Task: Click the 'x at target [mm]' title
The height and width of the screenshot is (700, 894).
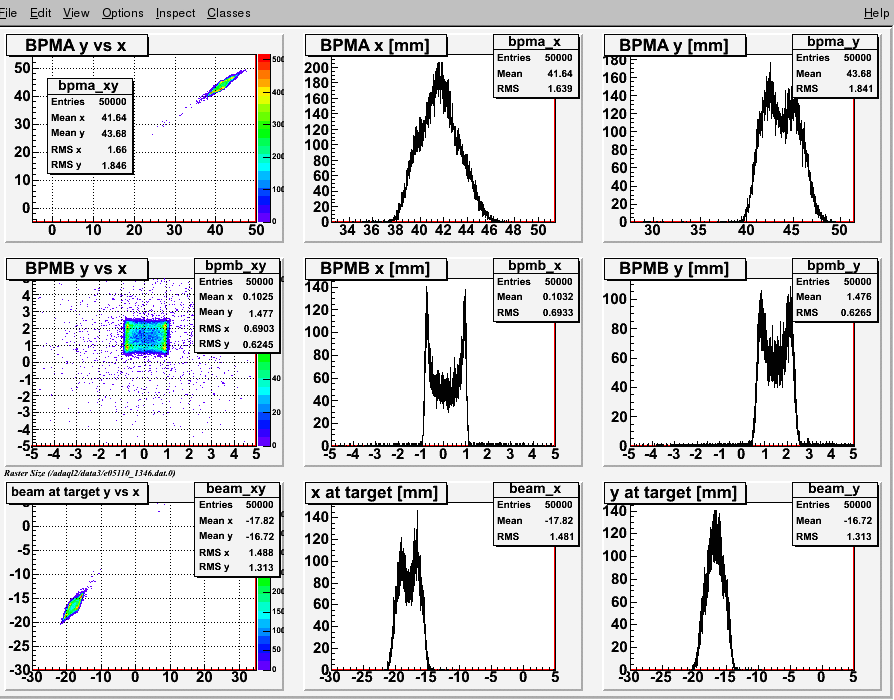Action: point(375,492)
